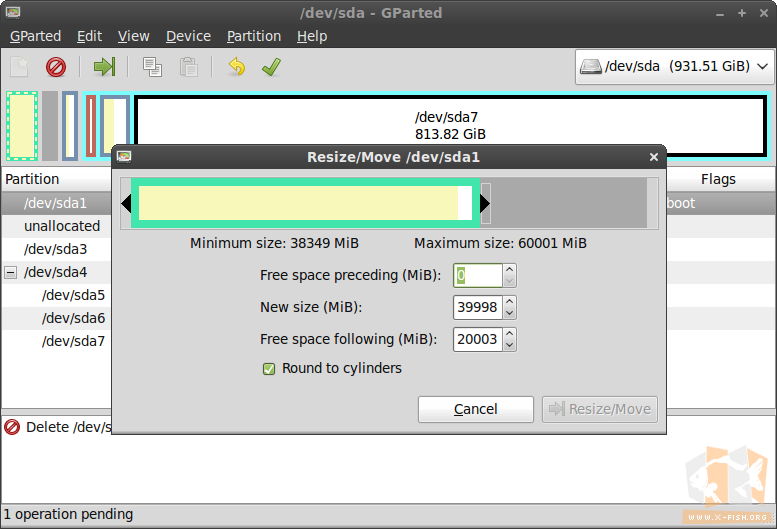Click the red-bordered partition block in disk map
The height and width of the screenshot is (529, 777).
91,126
